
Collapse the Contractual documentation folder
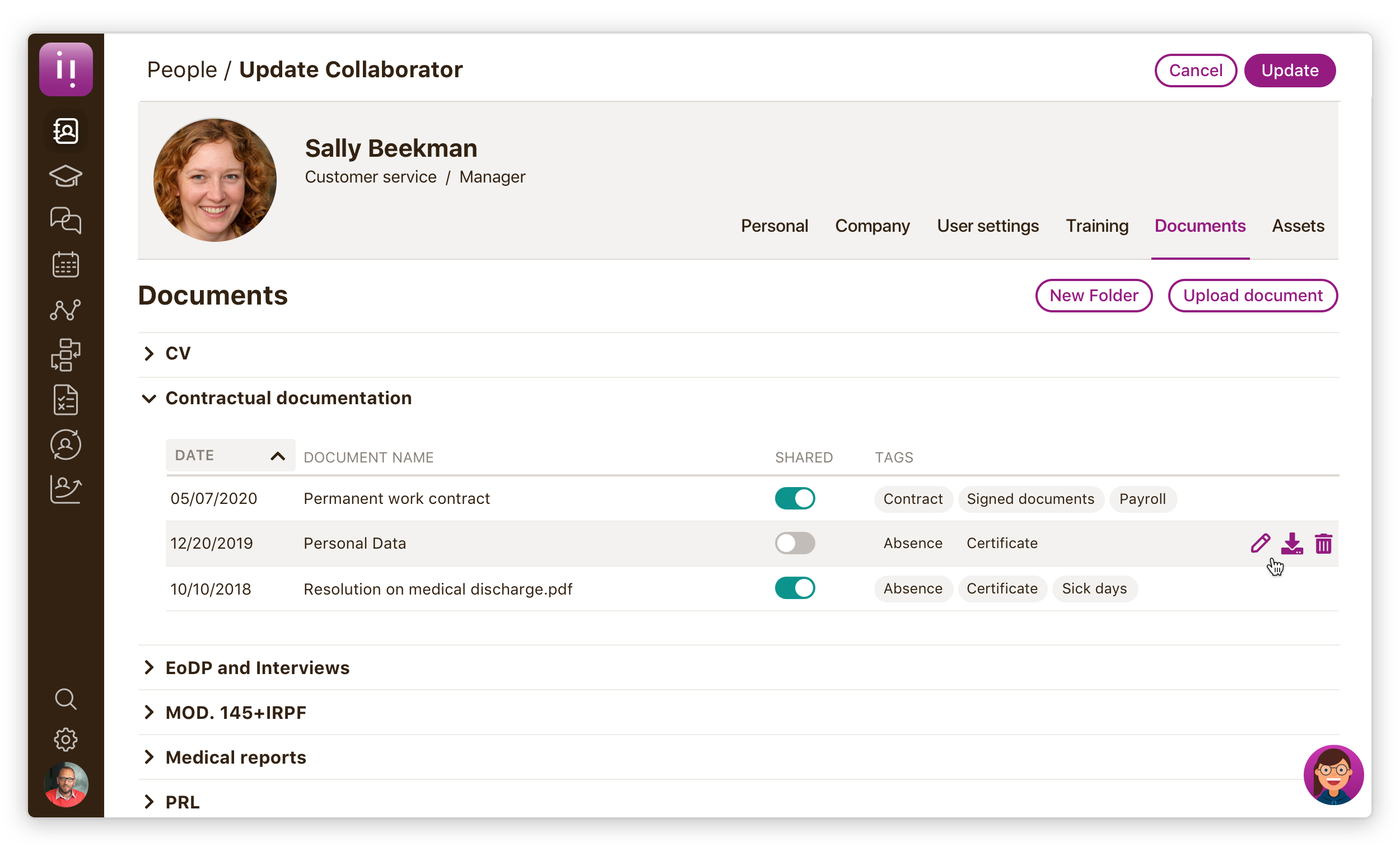pos(150,398)
